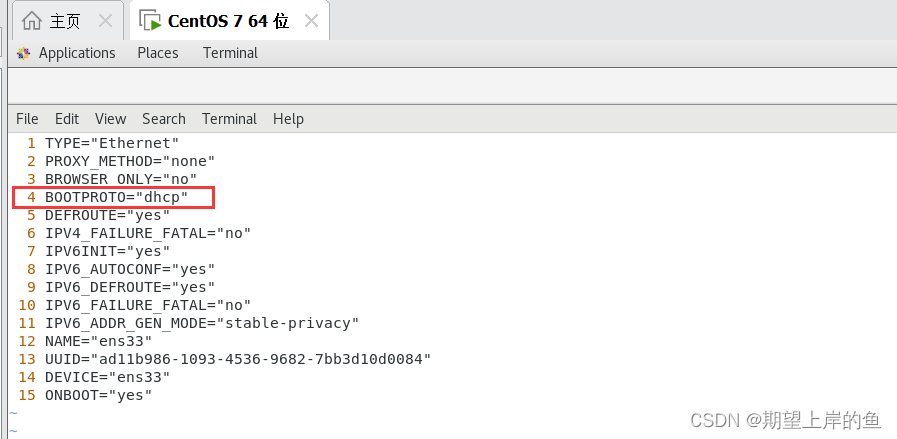Viewport: 897px width, 439px height.
Task: Select the CentOS 7 64 位 tab
Action: click(228, 21)
